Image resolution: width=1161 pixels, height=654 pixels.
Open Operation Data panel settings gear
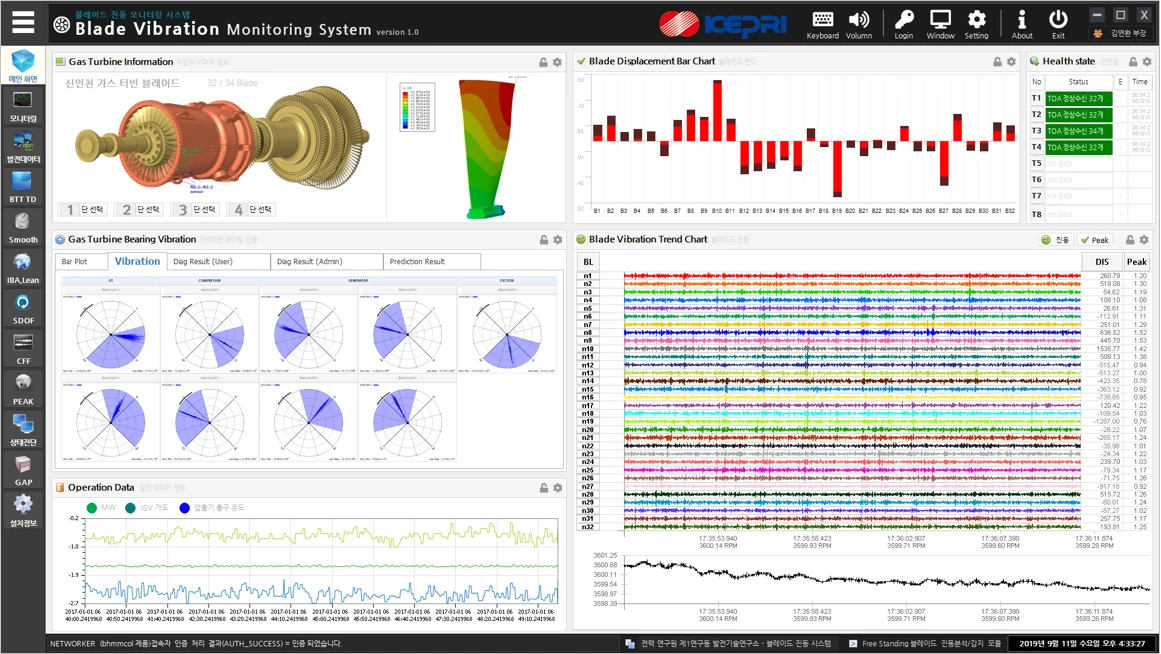click(x=558, y=488)
